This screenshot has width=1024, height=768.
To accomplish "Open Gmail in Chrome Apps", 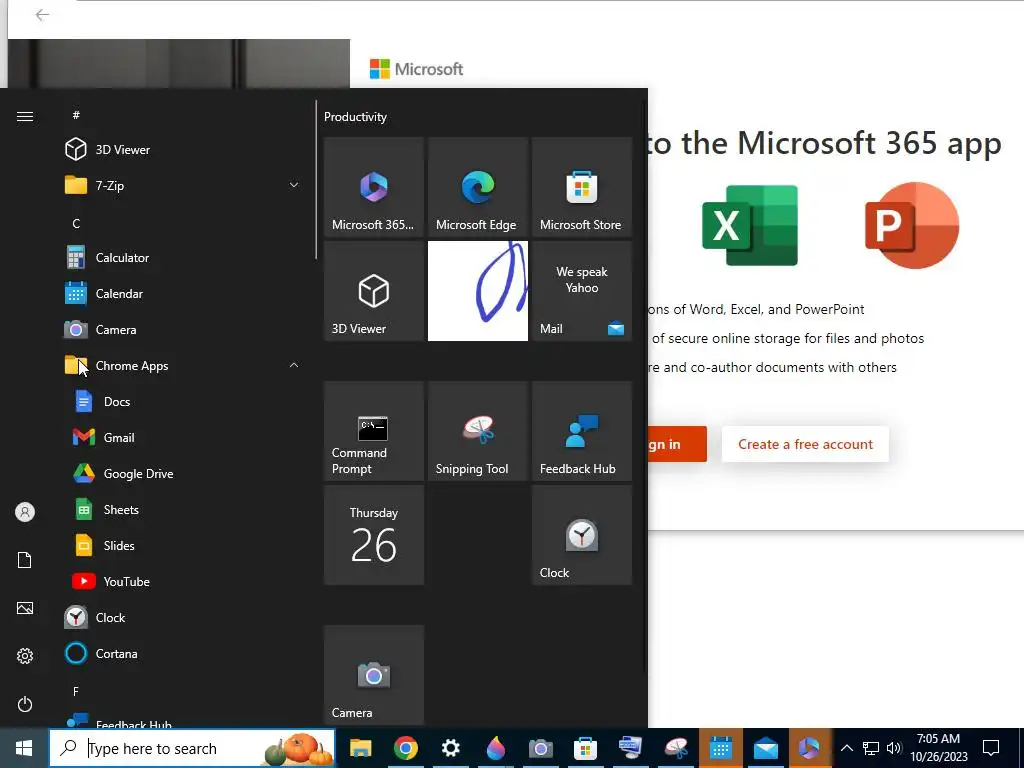I will pyautogui.click(x=183, y=438).
